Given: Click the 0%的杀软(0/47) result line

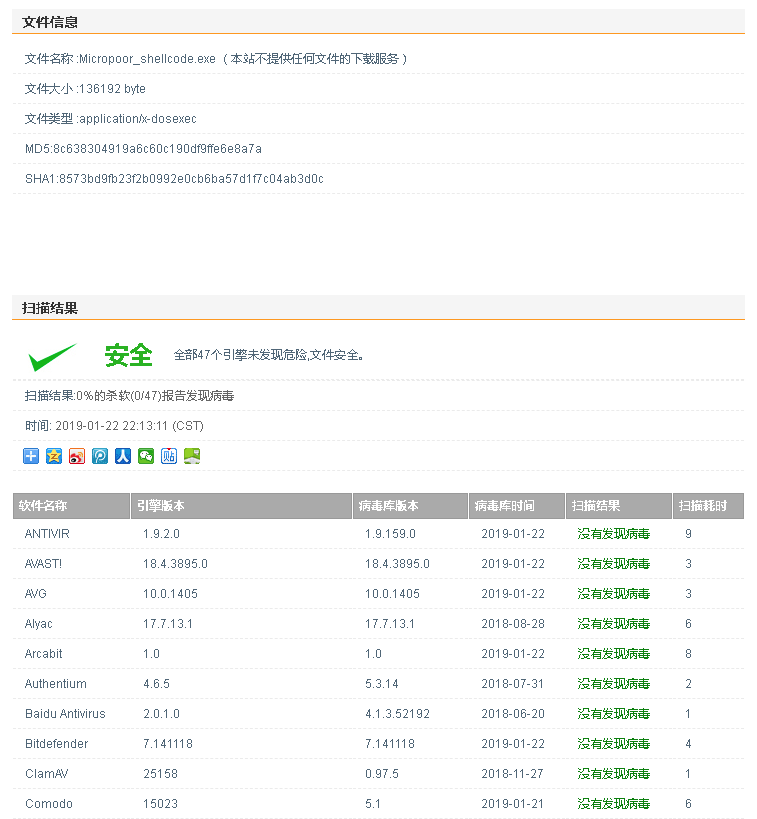Looking at the screenshot, I should (129, 396).
